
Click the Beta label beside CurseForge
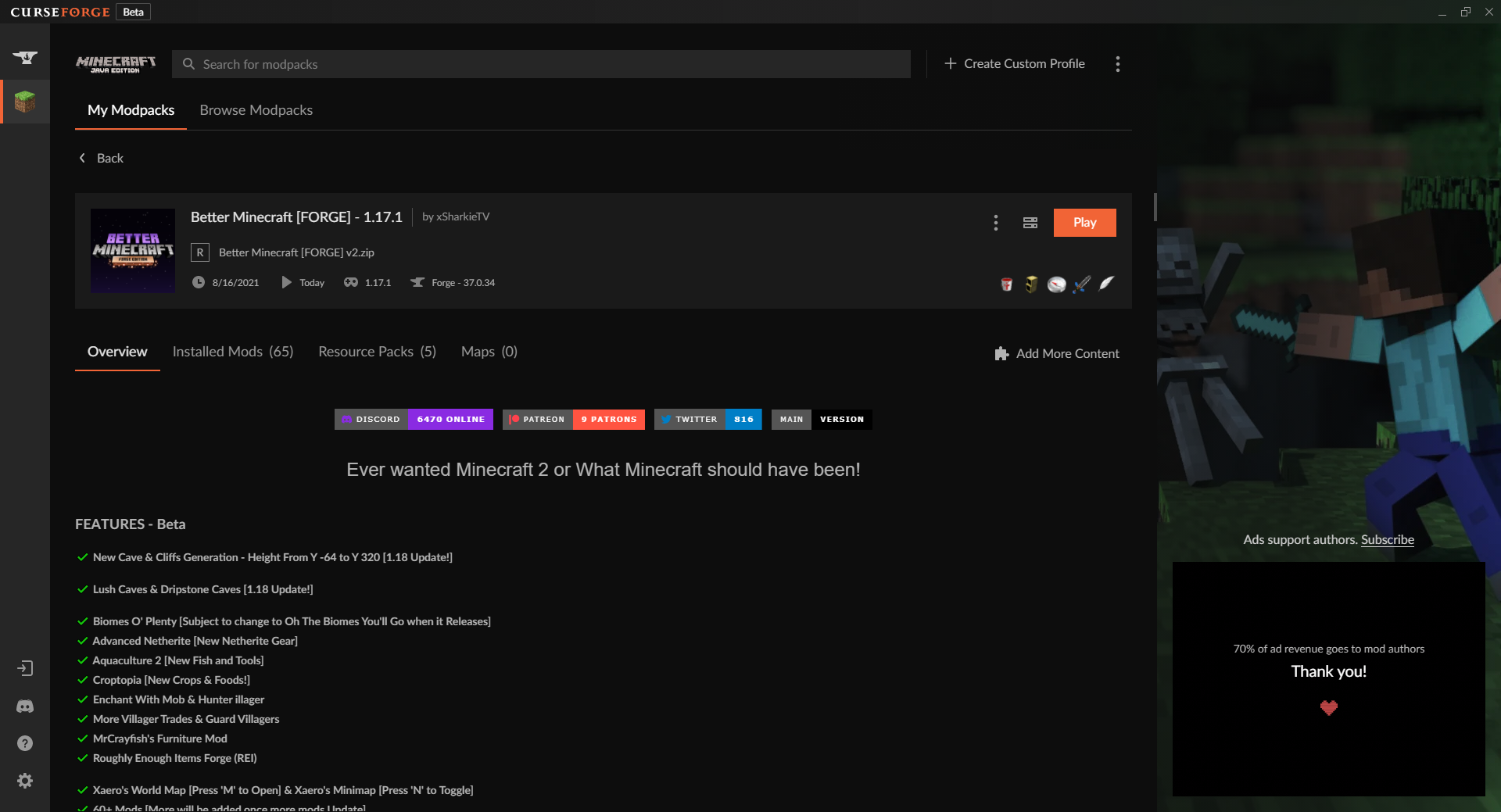(x=134, y=12)
